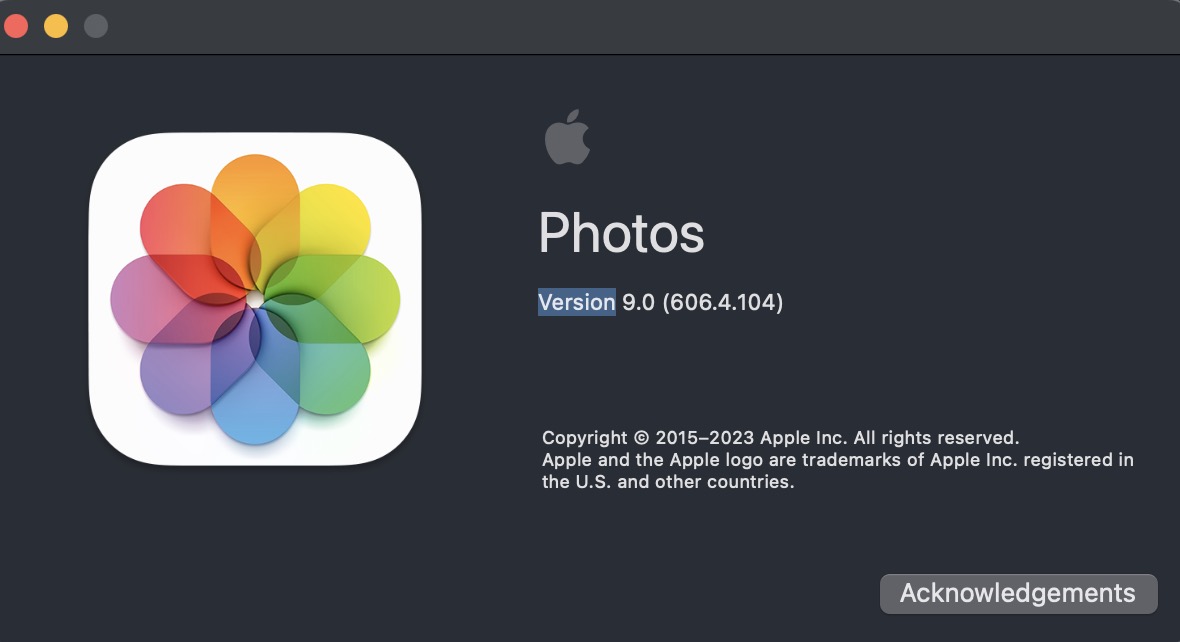Click the Photos app title text
Image resolution: width=1180 pixels, height=642 pixels.
pyautogui.click(x=621, y=233)
